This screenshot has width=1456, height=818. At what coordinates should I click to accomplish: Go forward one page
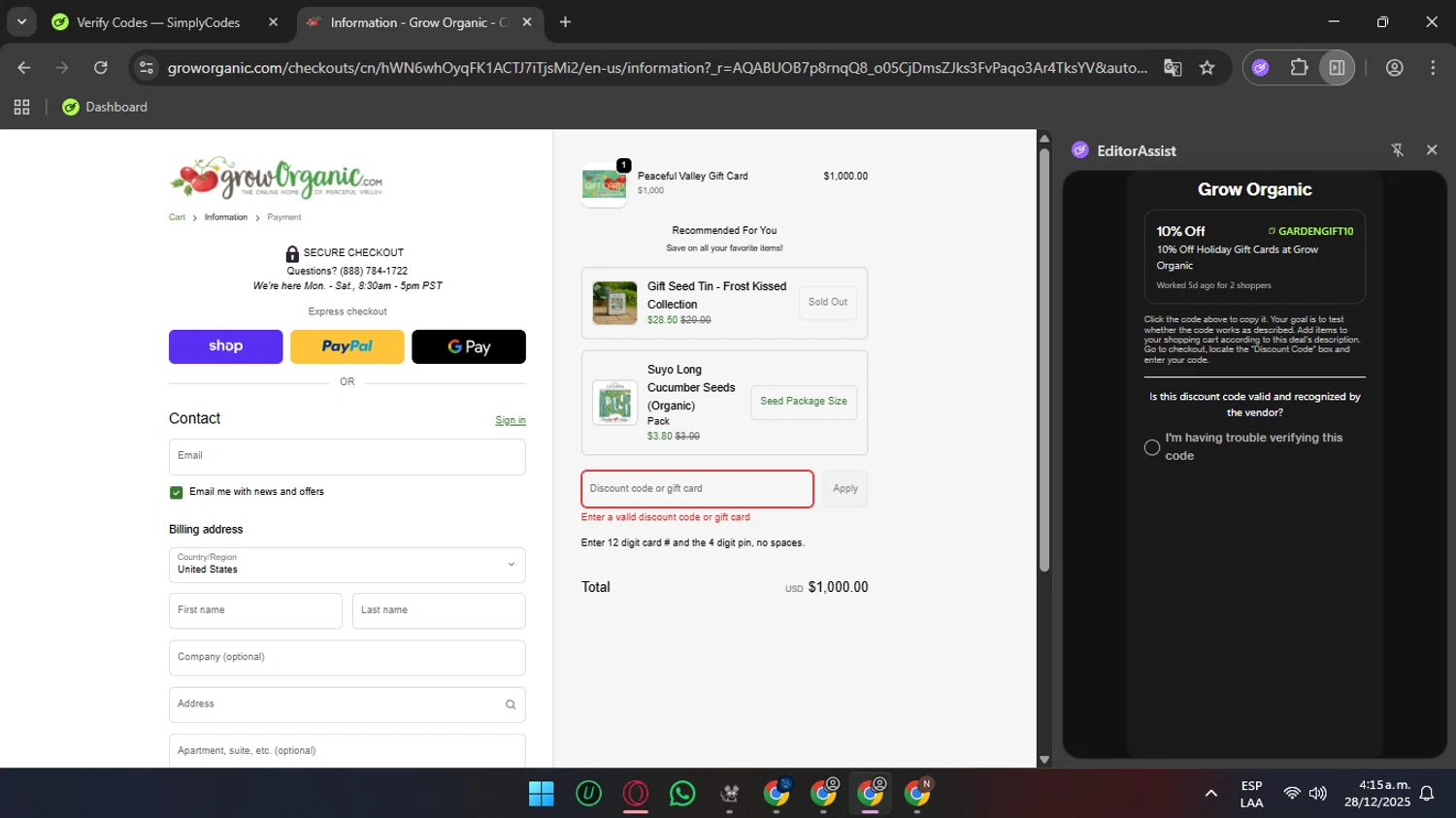point(62,68)
